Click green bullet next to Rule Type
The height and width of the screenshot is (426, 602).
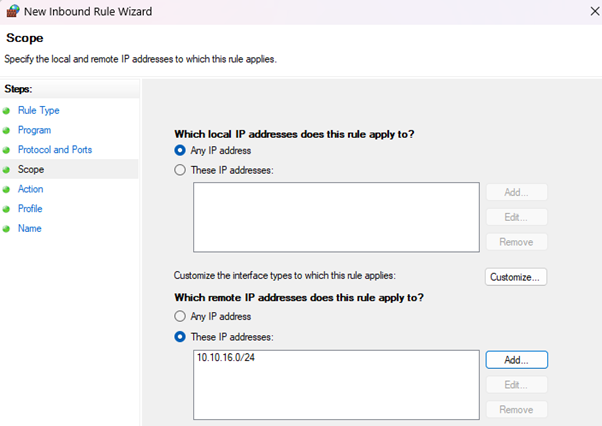tap(6, 111)
